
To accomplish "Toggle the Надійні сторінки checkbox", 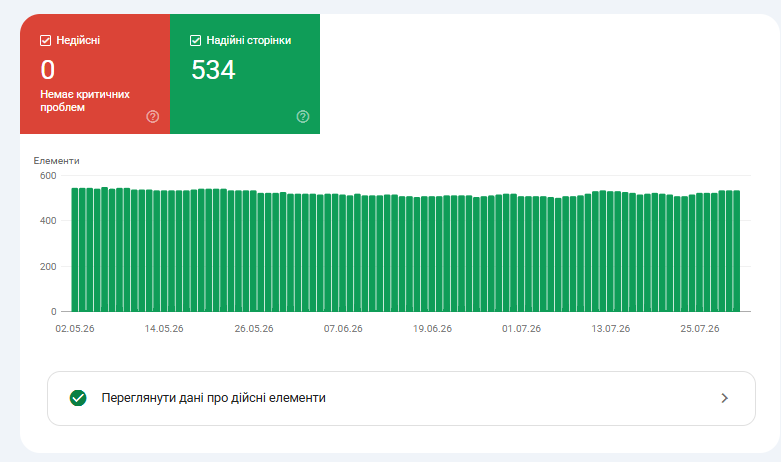I will [x=196, y=40].
